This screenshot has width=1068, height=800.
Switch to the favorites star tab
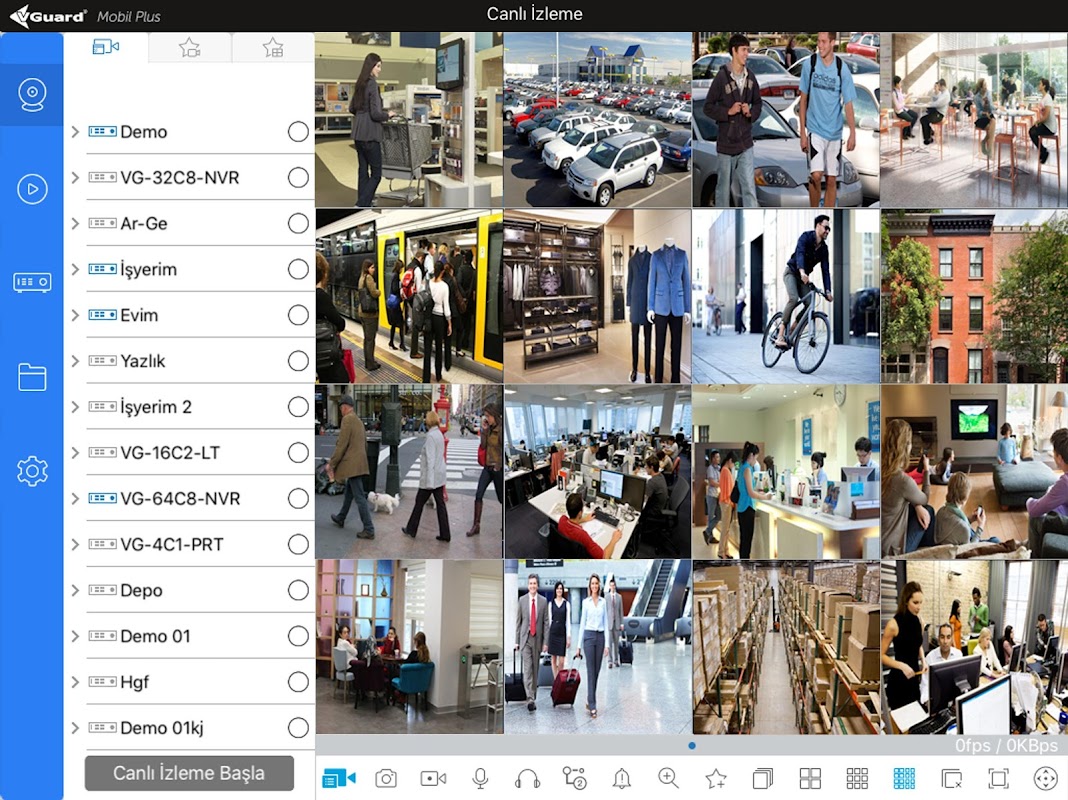190,48
